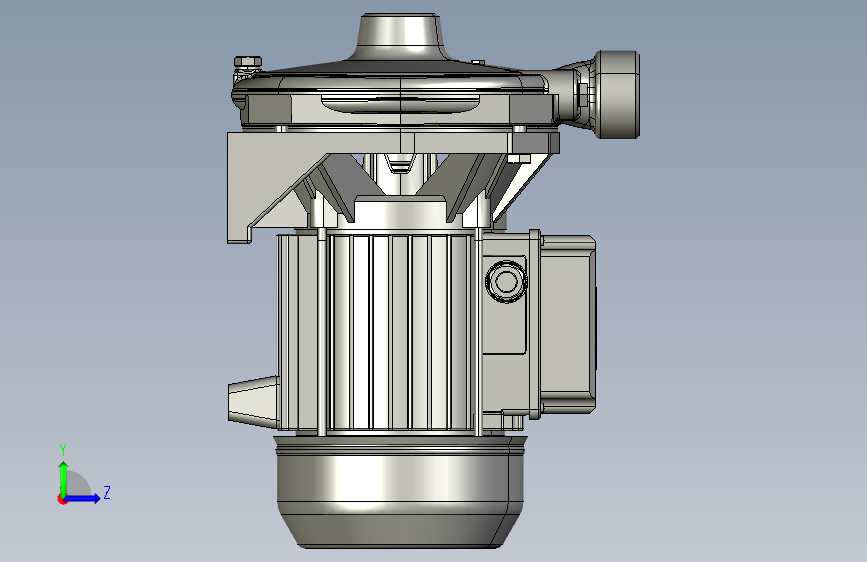Viewport: 867px width, 562px height.
Task: Click the green Y axis arrow of the triad
Action: tap(64, 478)
